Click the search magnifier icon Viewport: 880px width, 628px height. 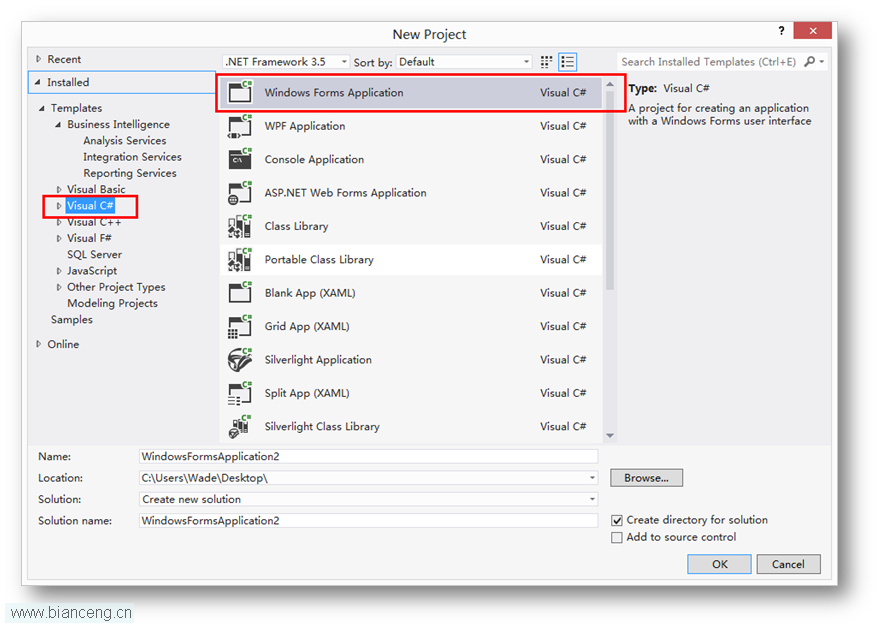tap(809, 61)
